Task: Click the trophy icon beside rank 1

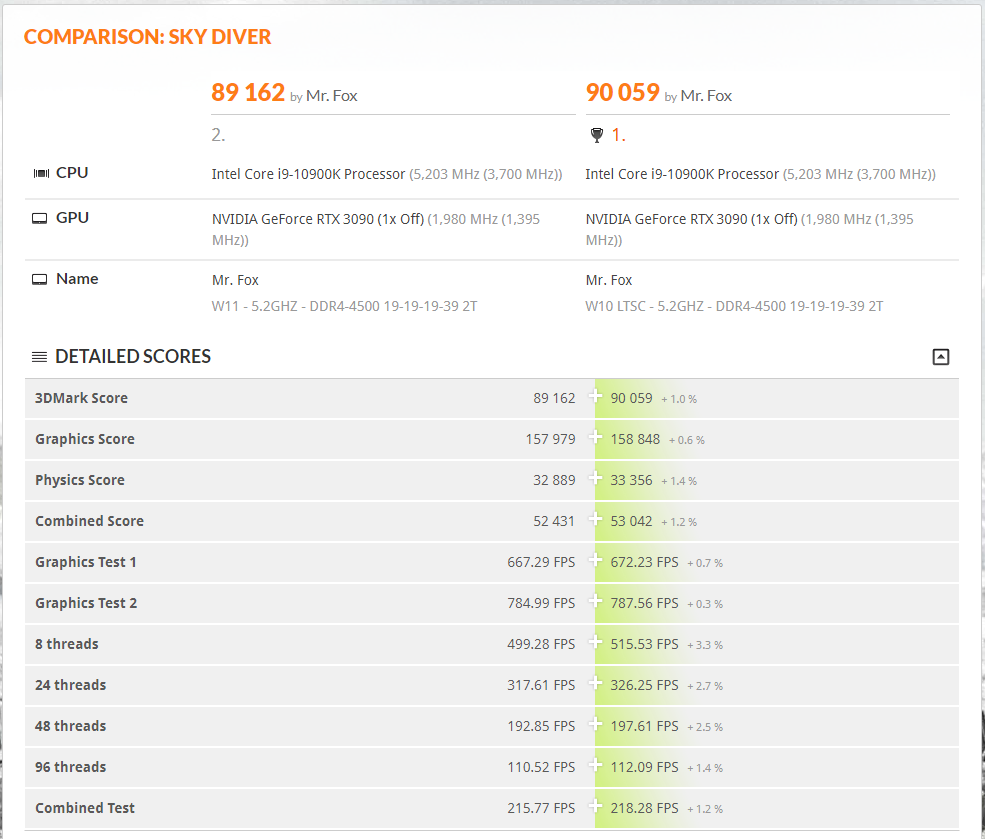Action: pyautogui.click(x=597, y=135)
